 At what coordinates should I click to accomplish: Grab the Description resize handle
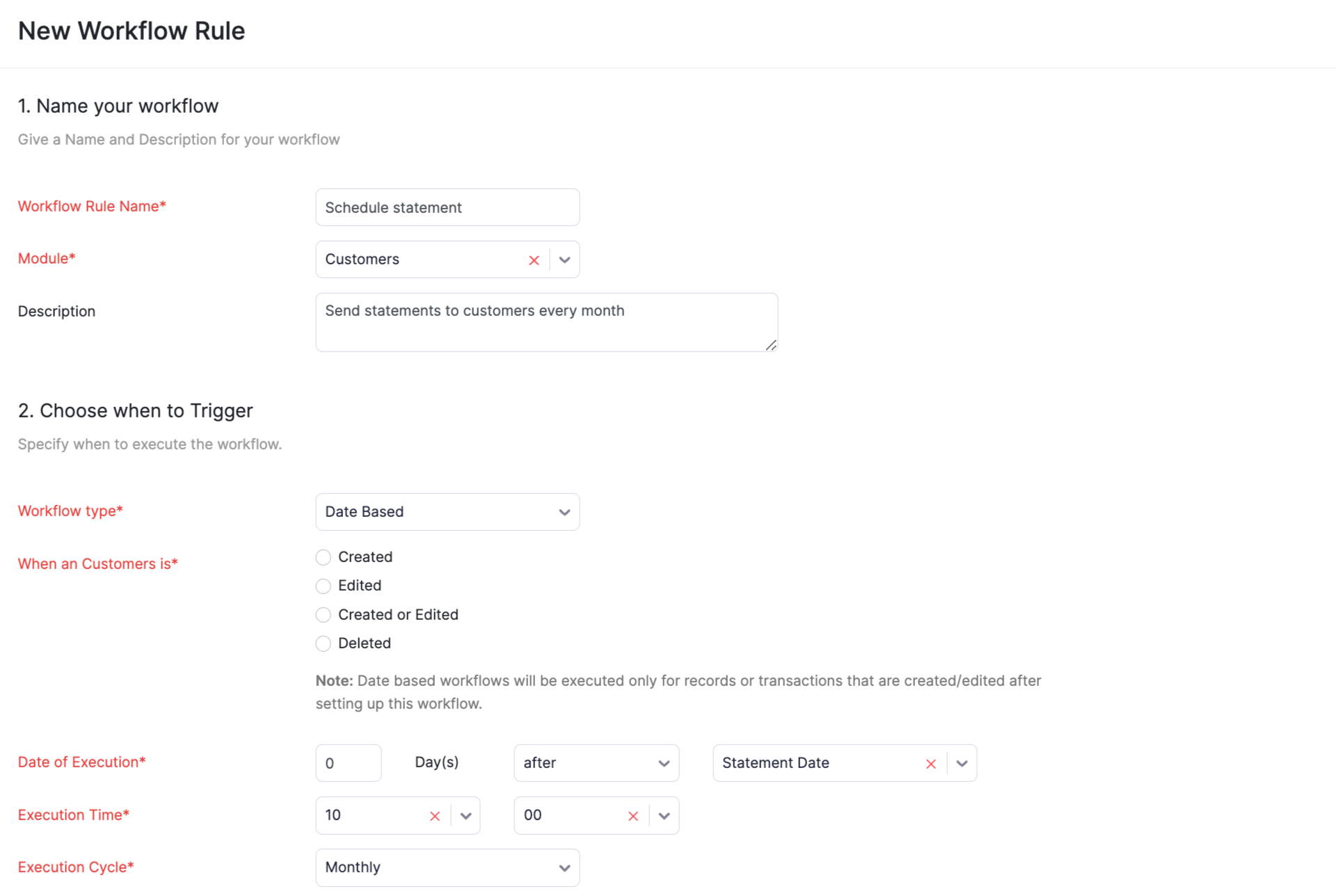tap(771, 345)
